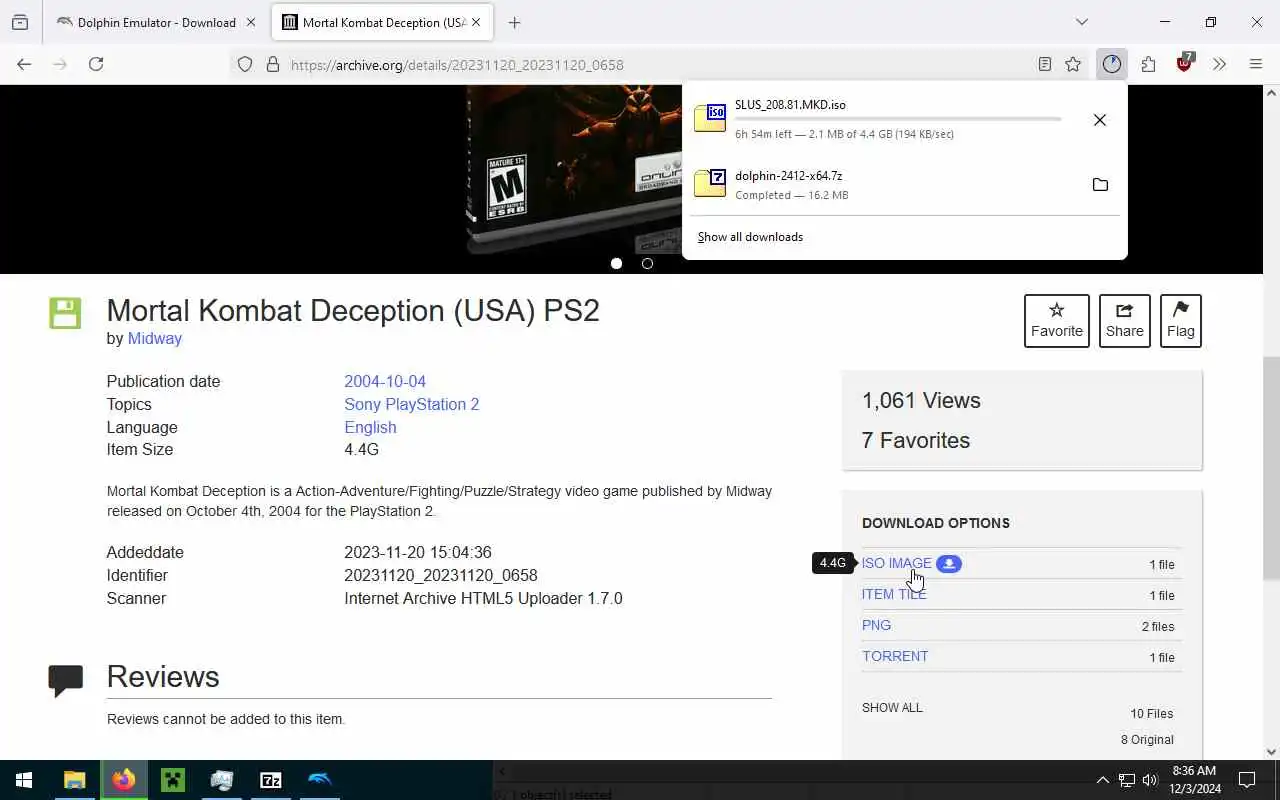
Task: Open Dolphin emulator taskbar icon
Action: (320, 780)
